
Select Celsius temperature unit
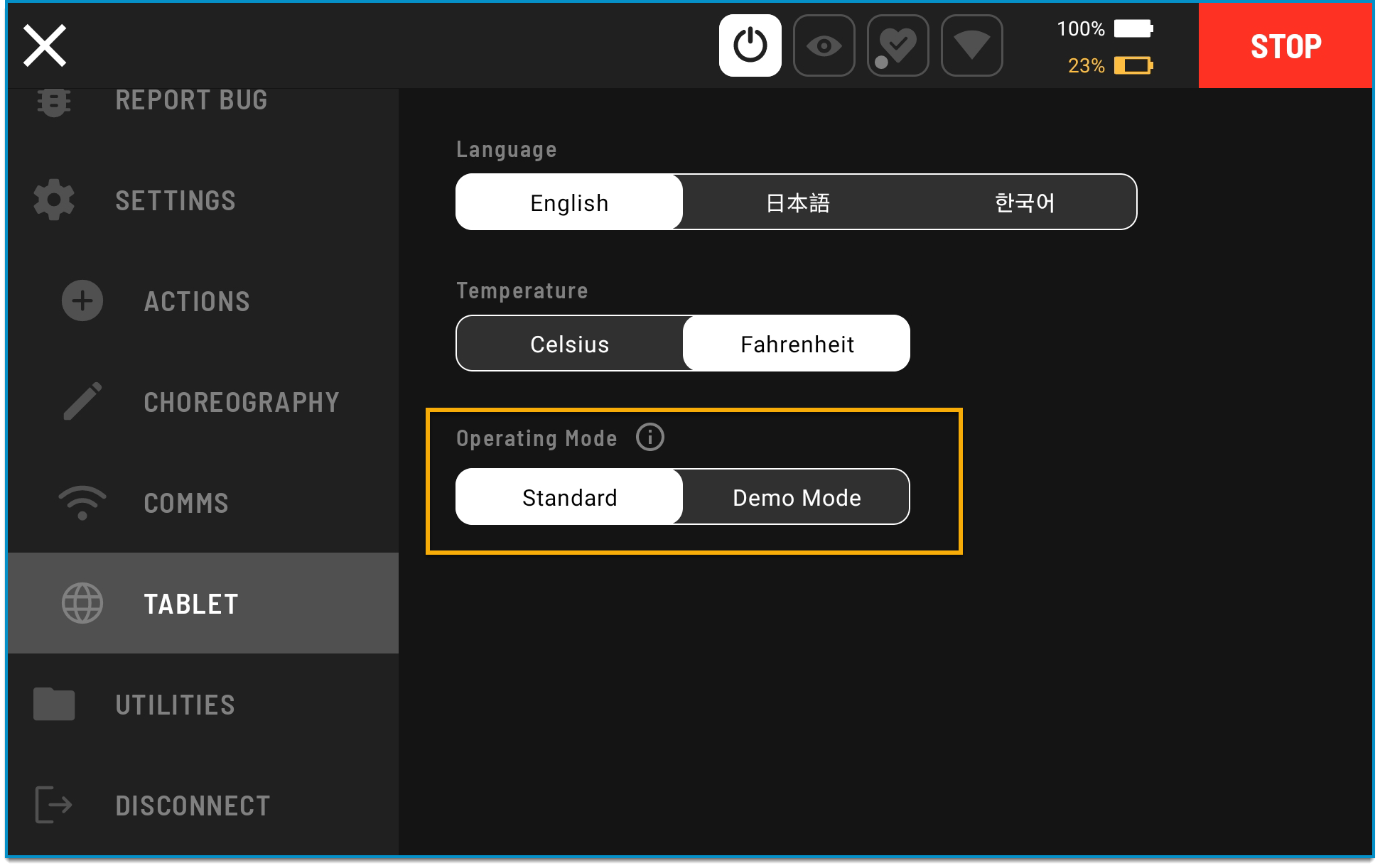[569, 344]
